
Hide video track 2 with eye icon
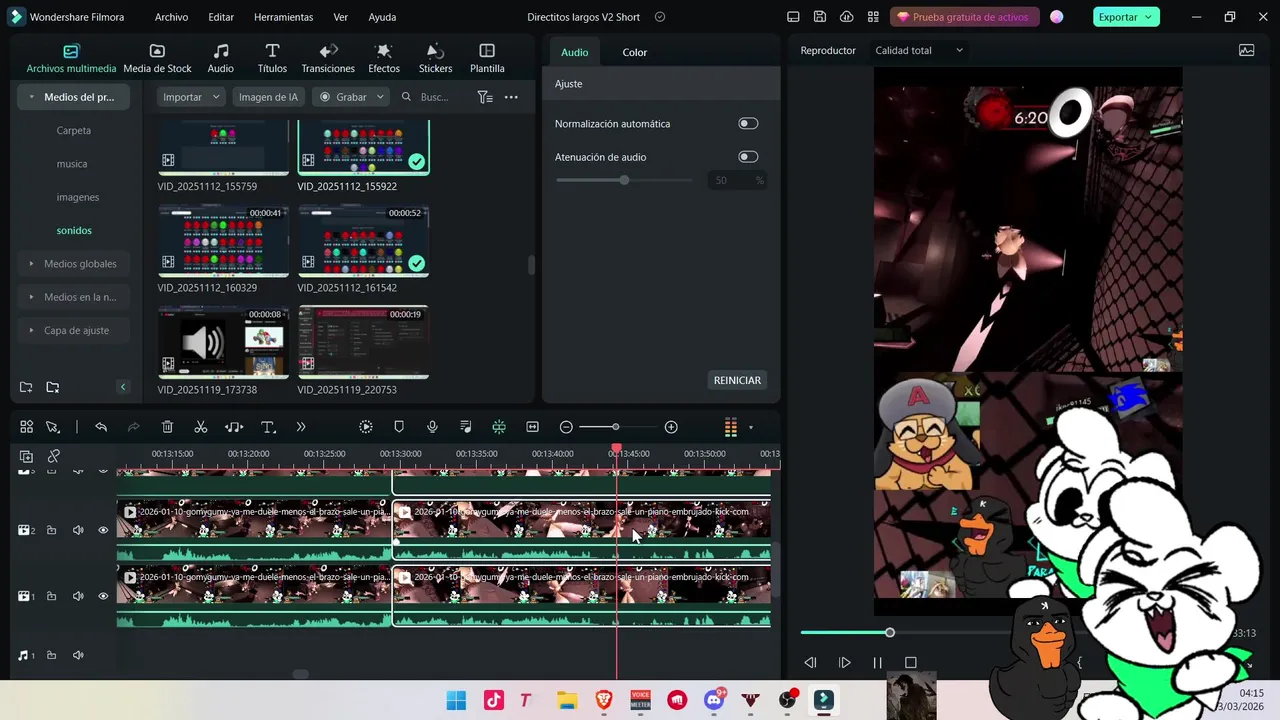click(103, 530)
